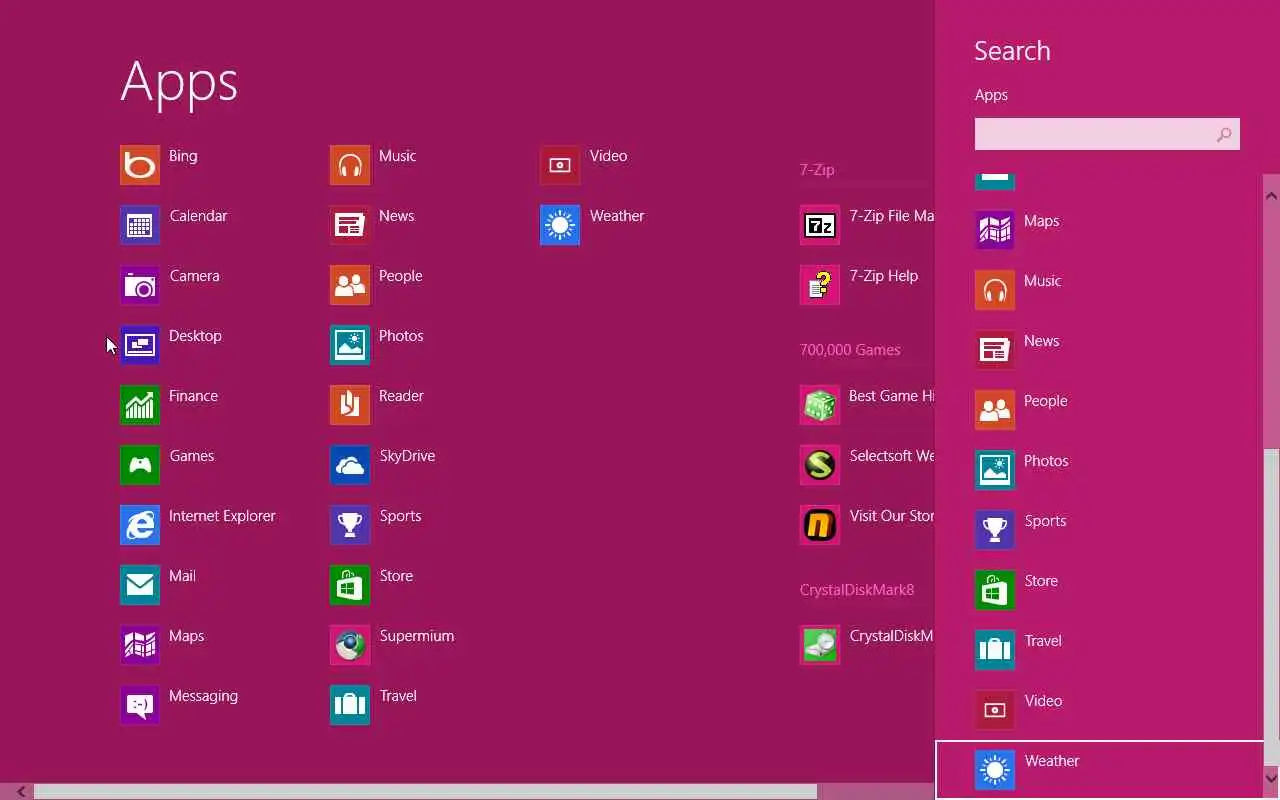
Task: Open the 7-Zip Help icon
Action: (x=820, y=285)
